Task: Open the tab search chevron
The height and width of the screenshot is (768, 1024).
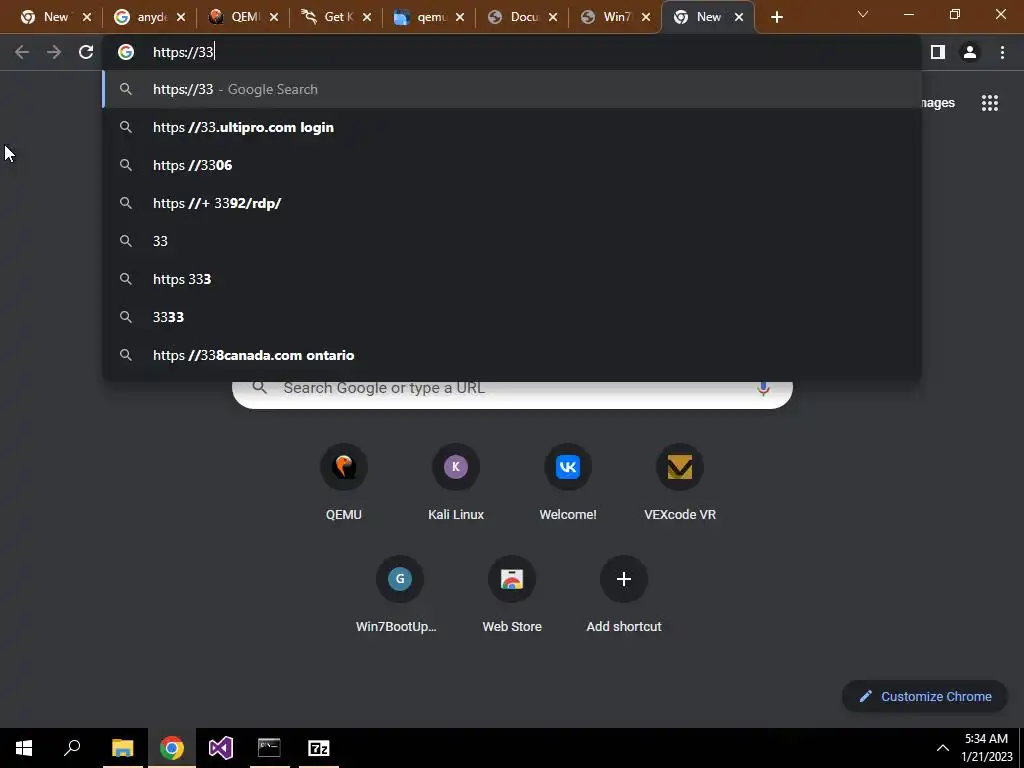Action: tap(863, 14)
